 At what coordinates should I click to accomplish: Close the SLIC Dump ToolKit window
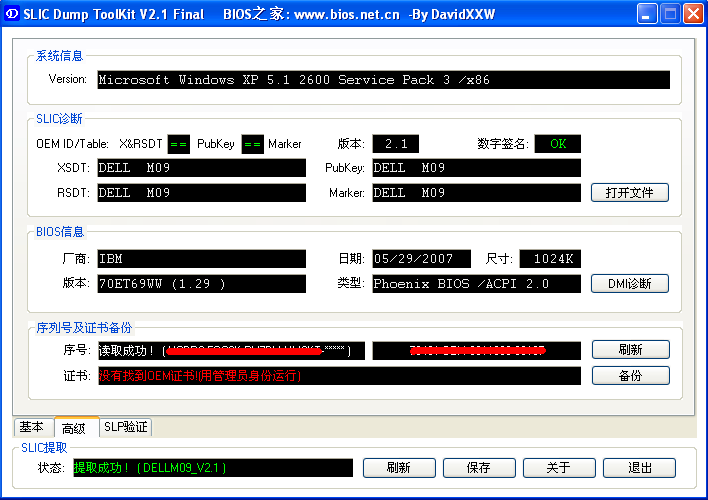pos(692,14)
